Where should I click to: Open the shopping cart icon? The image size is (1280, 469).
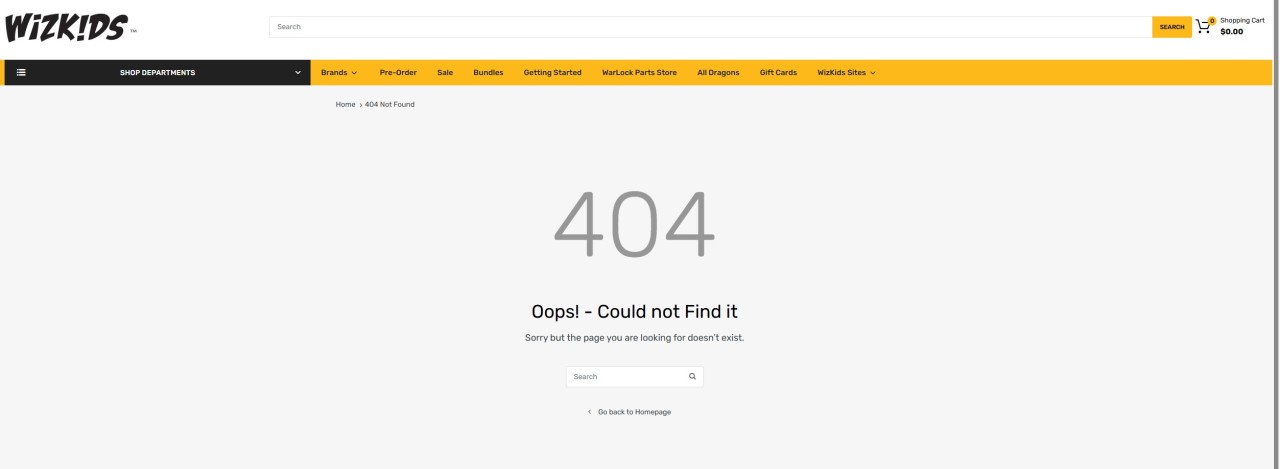1203,27
